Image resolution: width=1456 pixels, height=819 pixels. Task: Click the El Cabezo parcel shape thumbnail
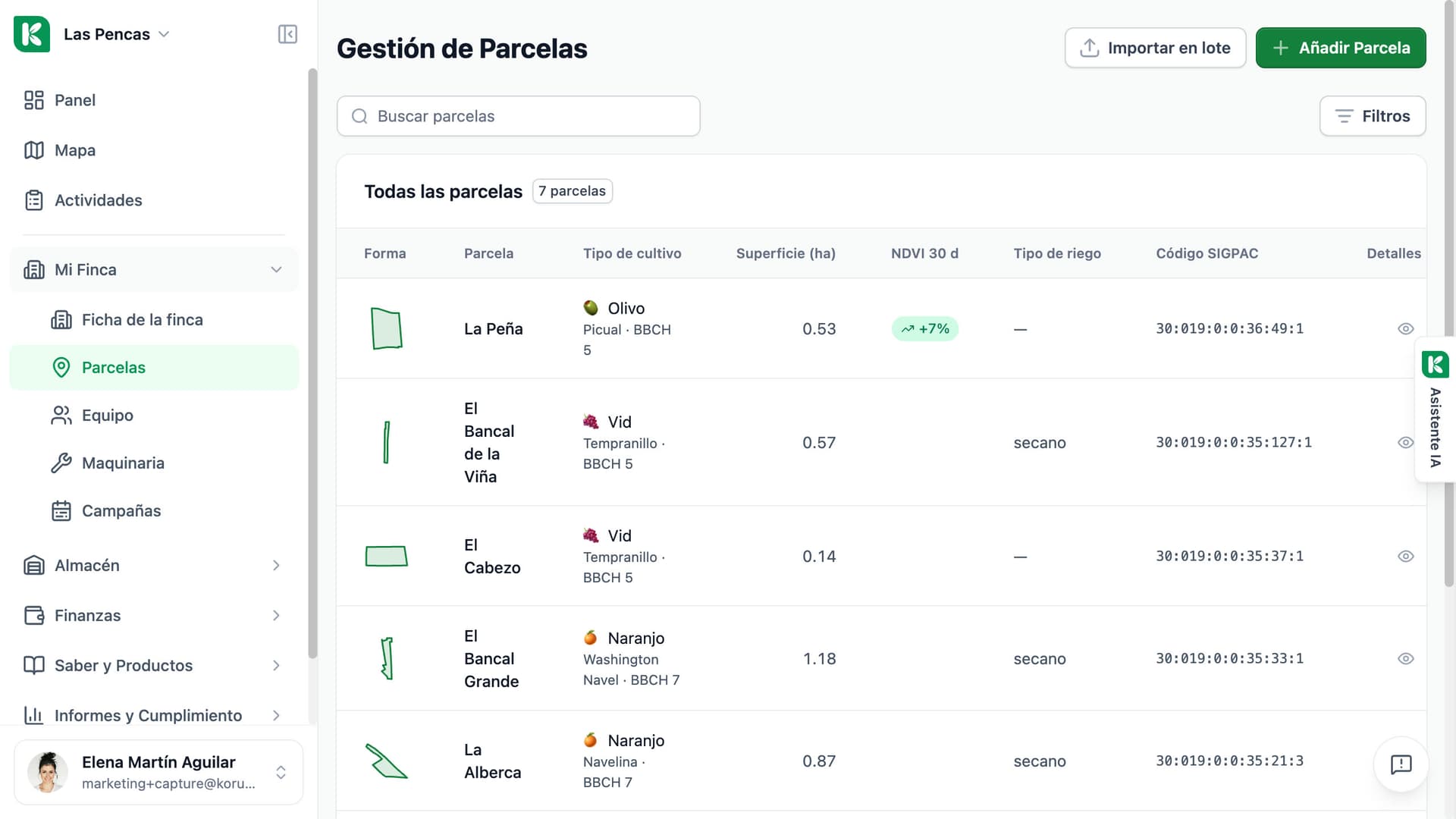pos(386,556)
